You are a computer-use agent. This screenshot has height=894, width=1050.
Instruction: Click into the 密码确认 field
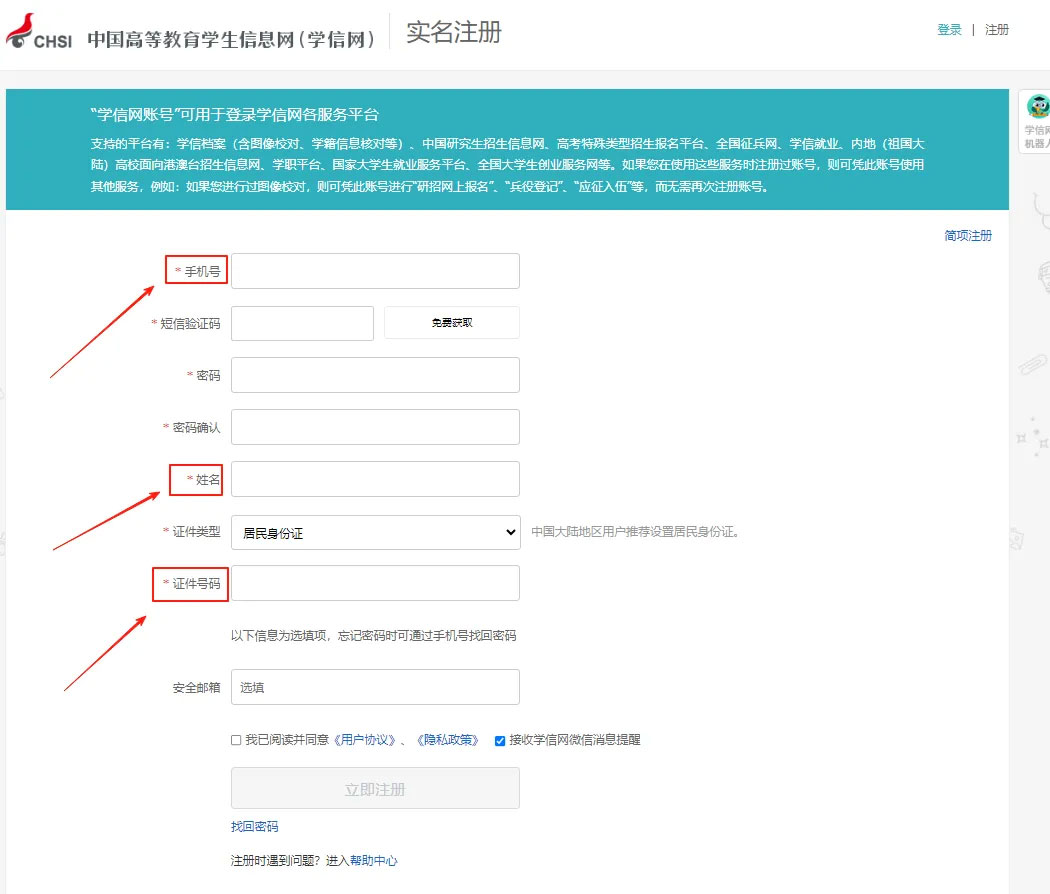pyautogui.click(x=375, y=427)
